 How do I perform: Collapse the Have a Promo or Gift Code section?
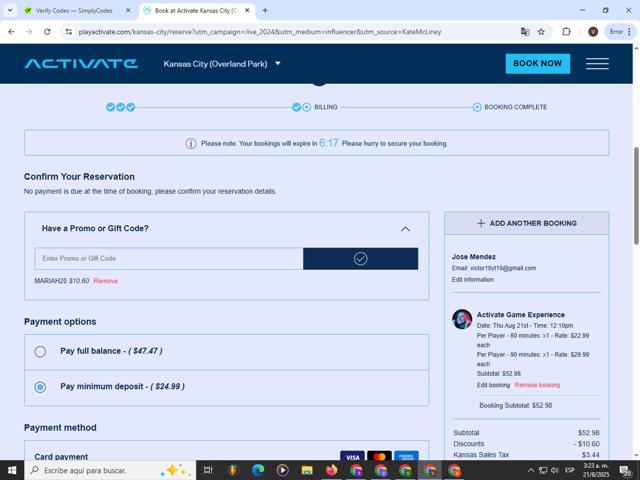tap(405, 229)
